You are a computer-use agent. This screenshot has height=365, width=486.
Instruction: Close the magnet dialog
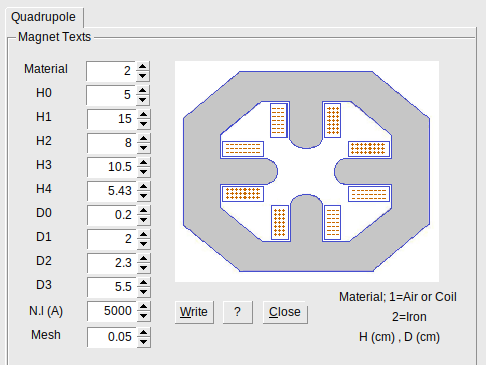285,312
